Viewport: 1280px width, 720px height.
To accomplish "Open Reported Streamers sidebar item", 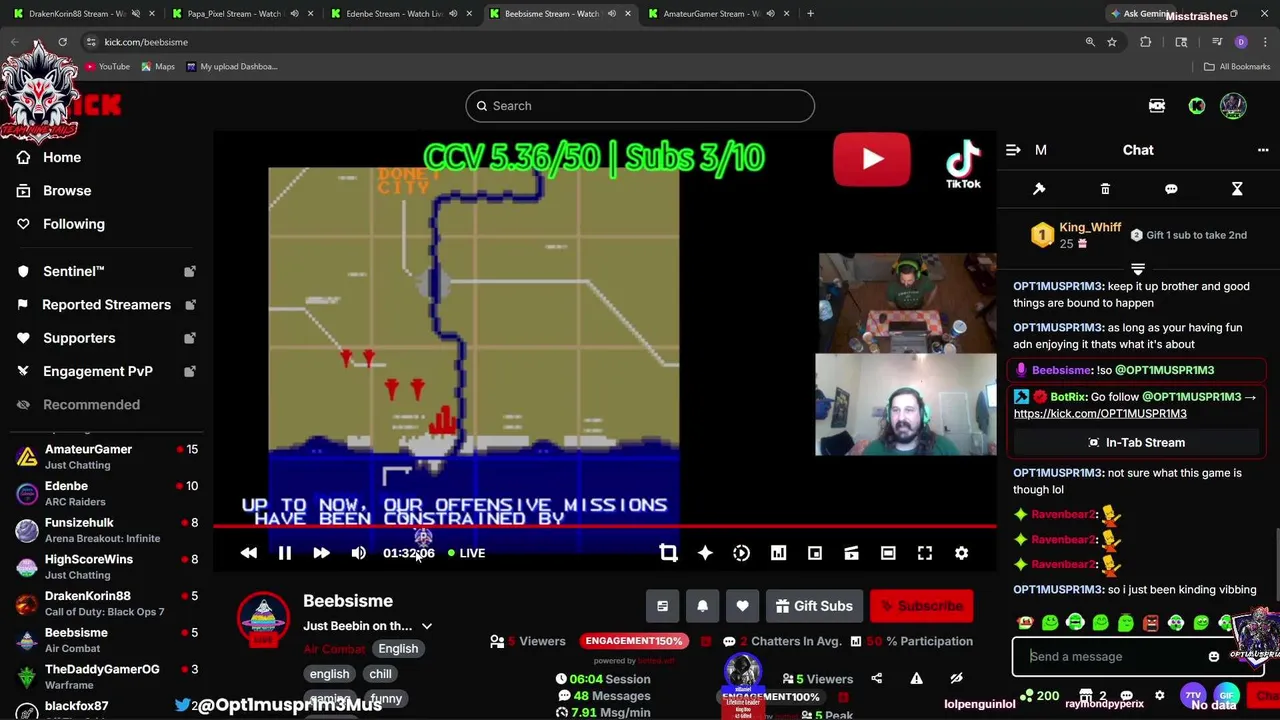I will click(107, 304).
